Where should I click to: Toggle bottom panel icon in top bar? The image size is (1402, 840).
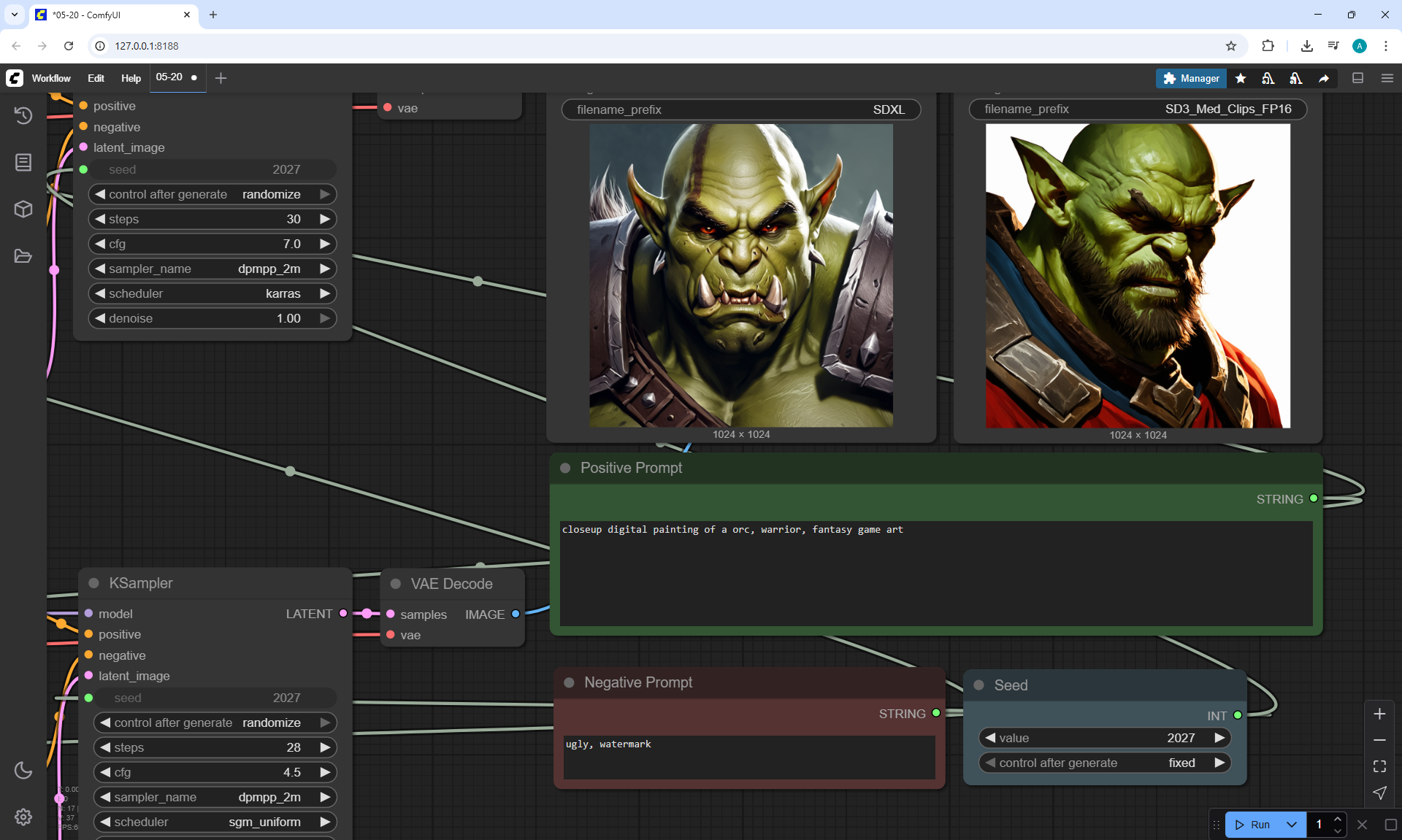click(1358, 78)
